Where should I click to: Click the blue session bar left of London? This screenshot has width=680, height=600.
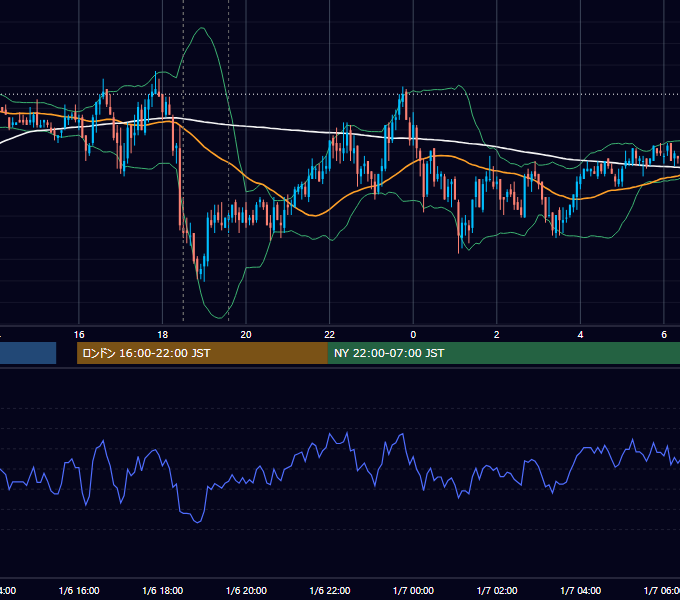pos(28,353)
